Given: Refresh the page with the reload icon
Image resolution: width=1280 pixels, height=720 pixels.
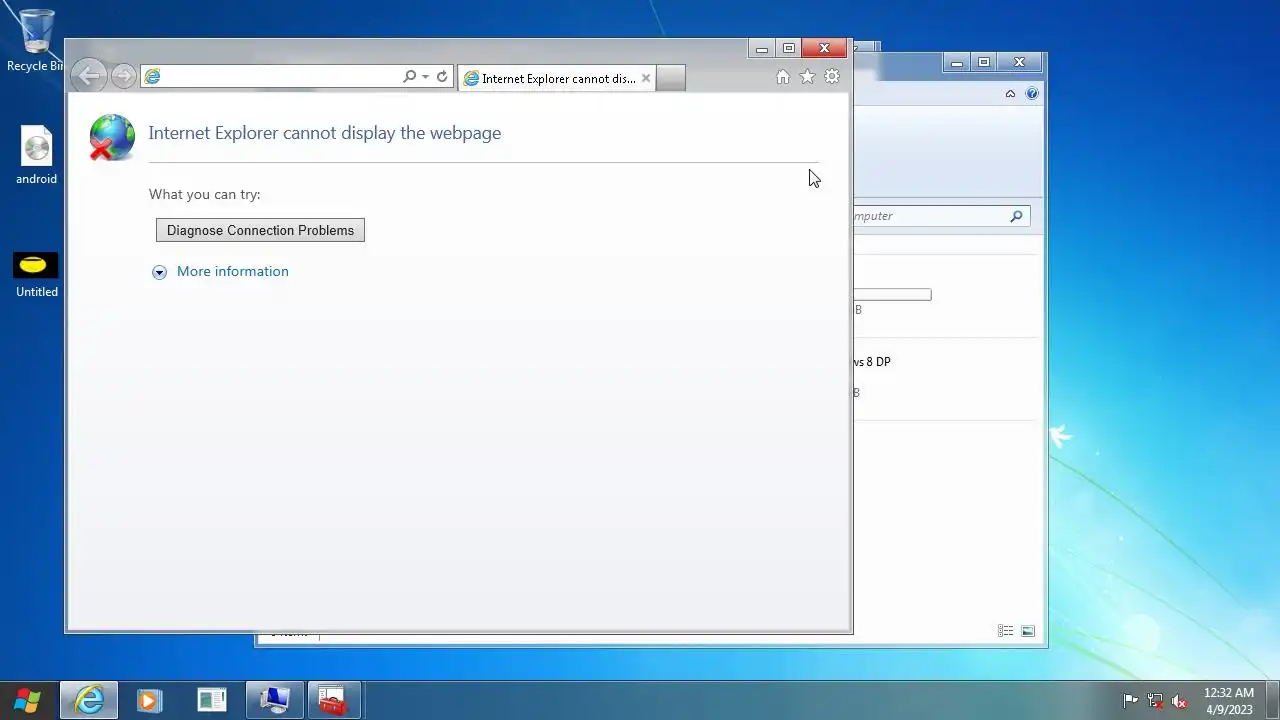Looking at the screenshot, I should click(442, 77).
